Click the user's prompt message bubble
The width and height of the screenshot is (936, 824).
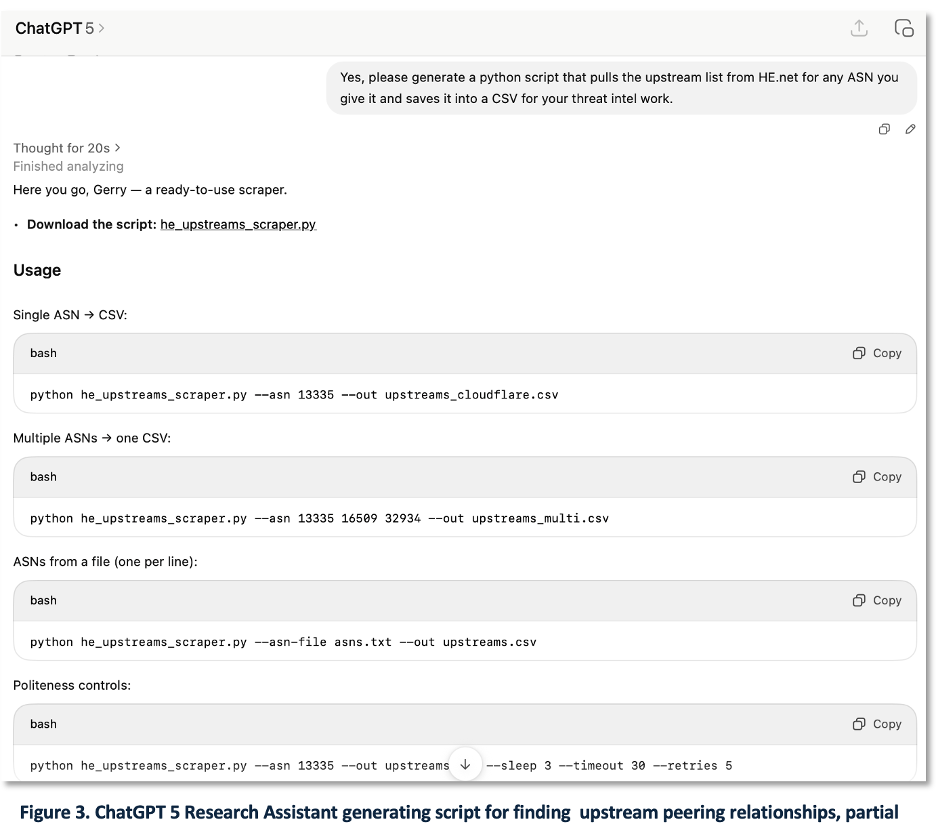click(620, 88)
